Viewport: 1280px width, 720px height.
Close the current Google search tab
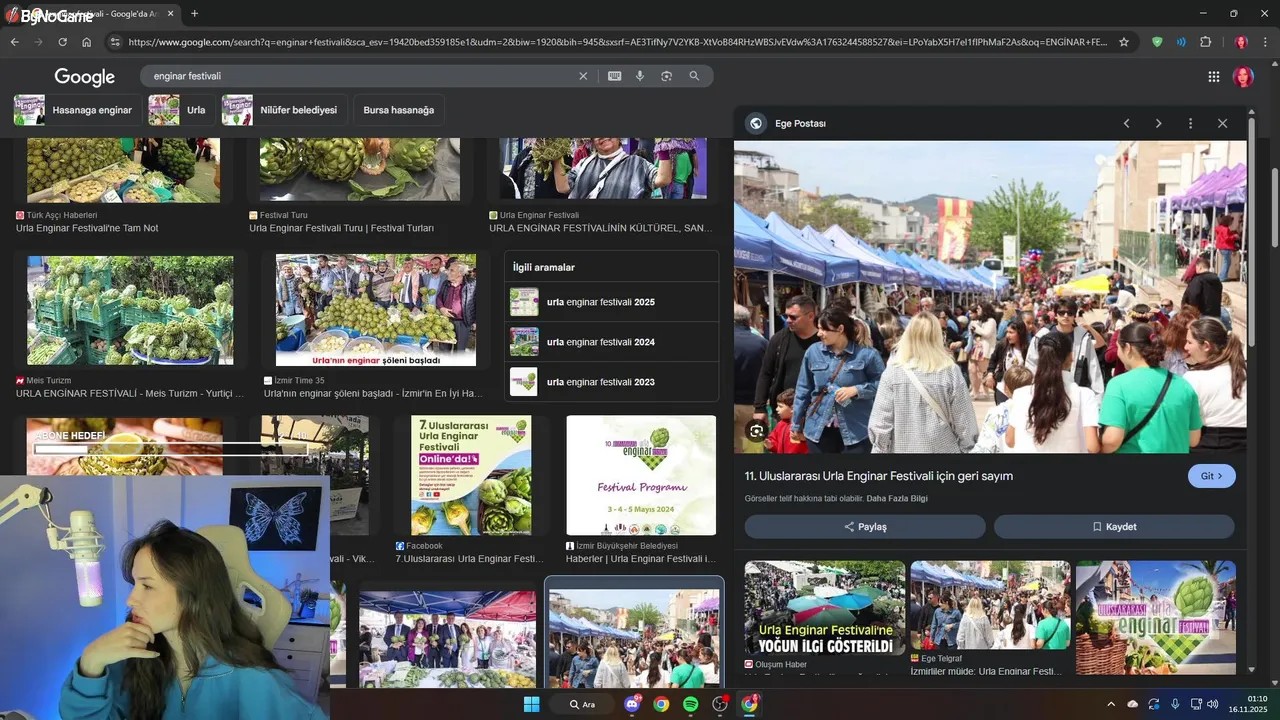tap(170, 14)
